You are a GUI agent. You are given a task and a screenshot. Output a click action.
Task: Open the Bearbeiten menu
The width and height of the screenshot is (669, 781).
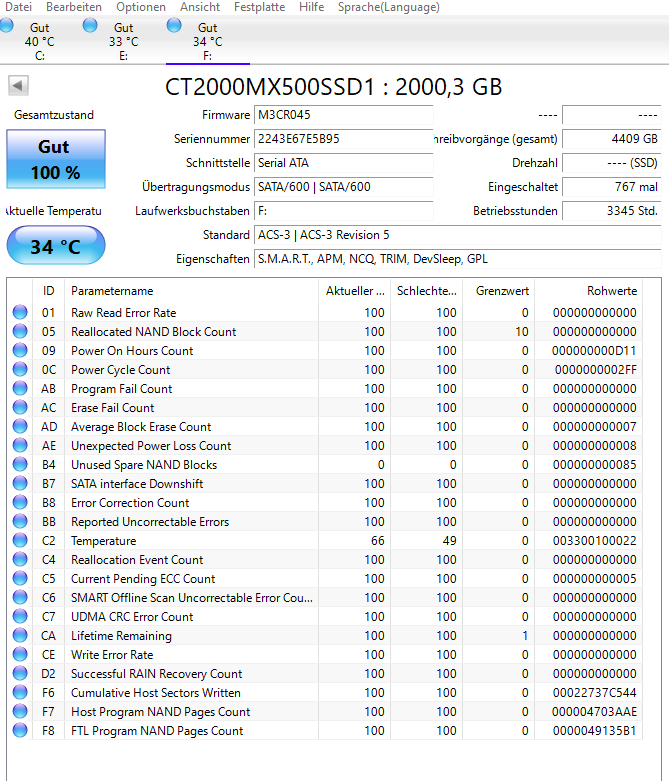pos(74,7)
